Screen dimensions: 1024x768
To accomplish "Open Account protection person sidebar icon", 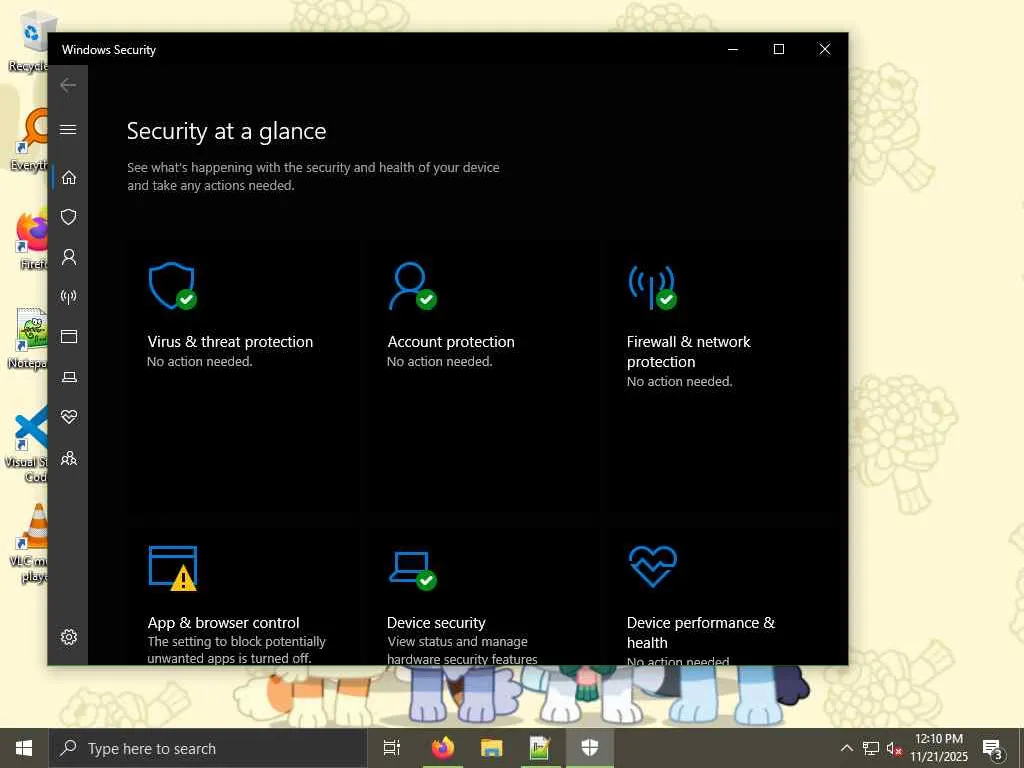I will point(69,257).
